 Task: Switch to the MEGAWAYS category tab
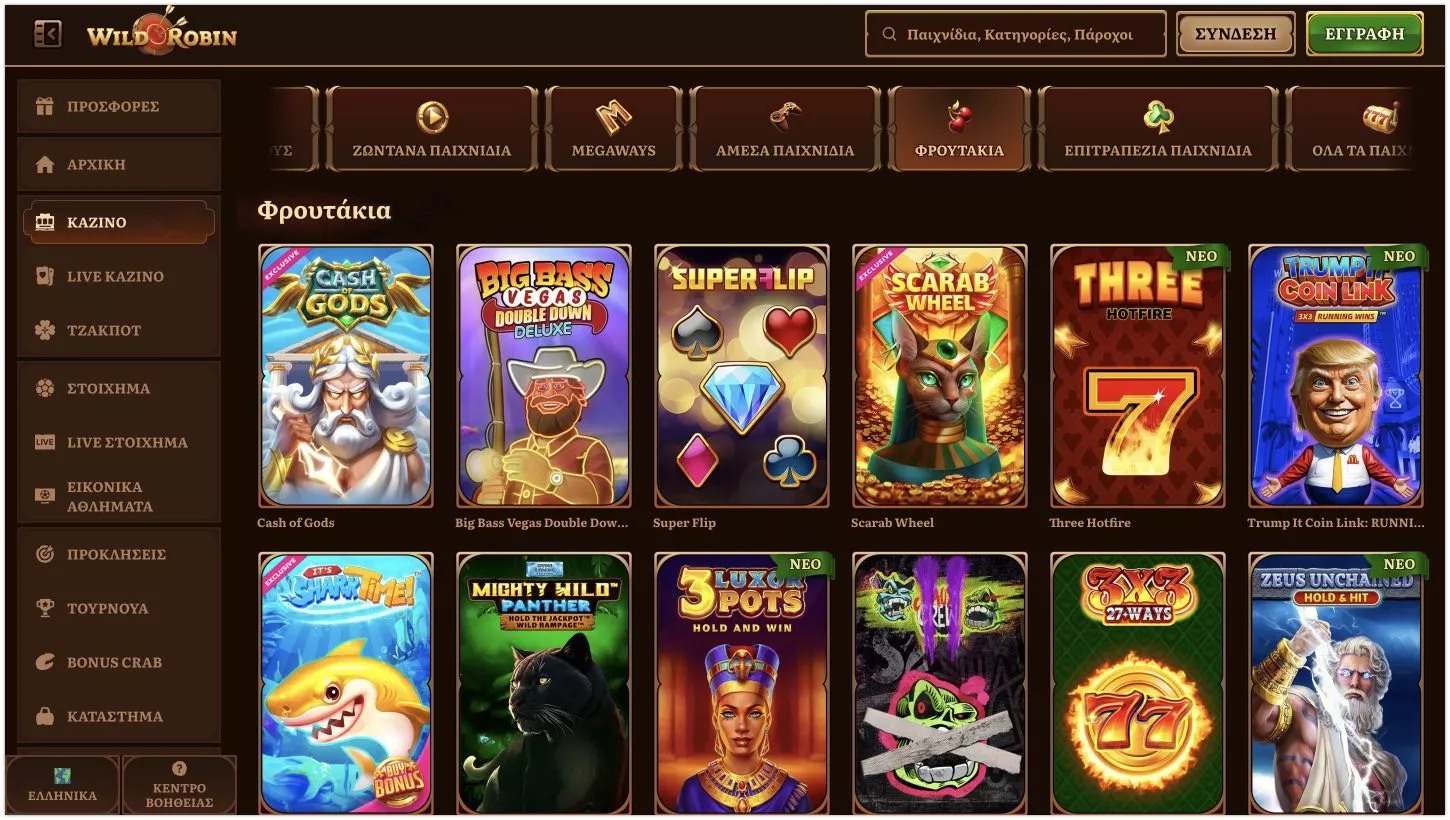click(614, 128)
